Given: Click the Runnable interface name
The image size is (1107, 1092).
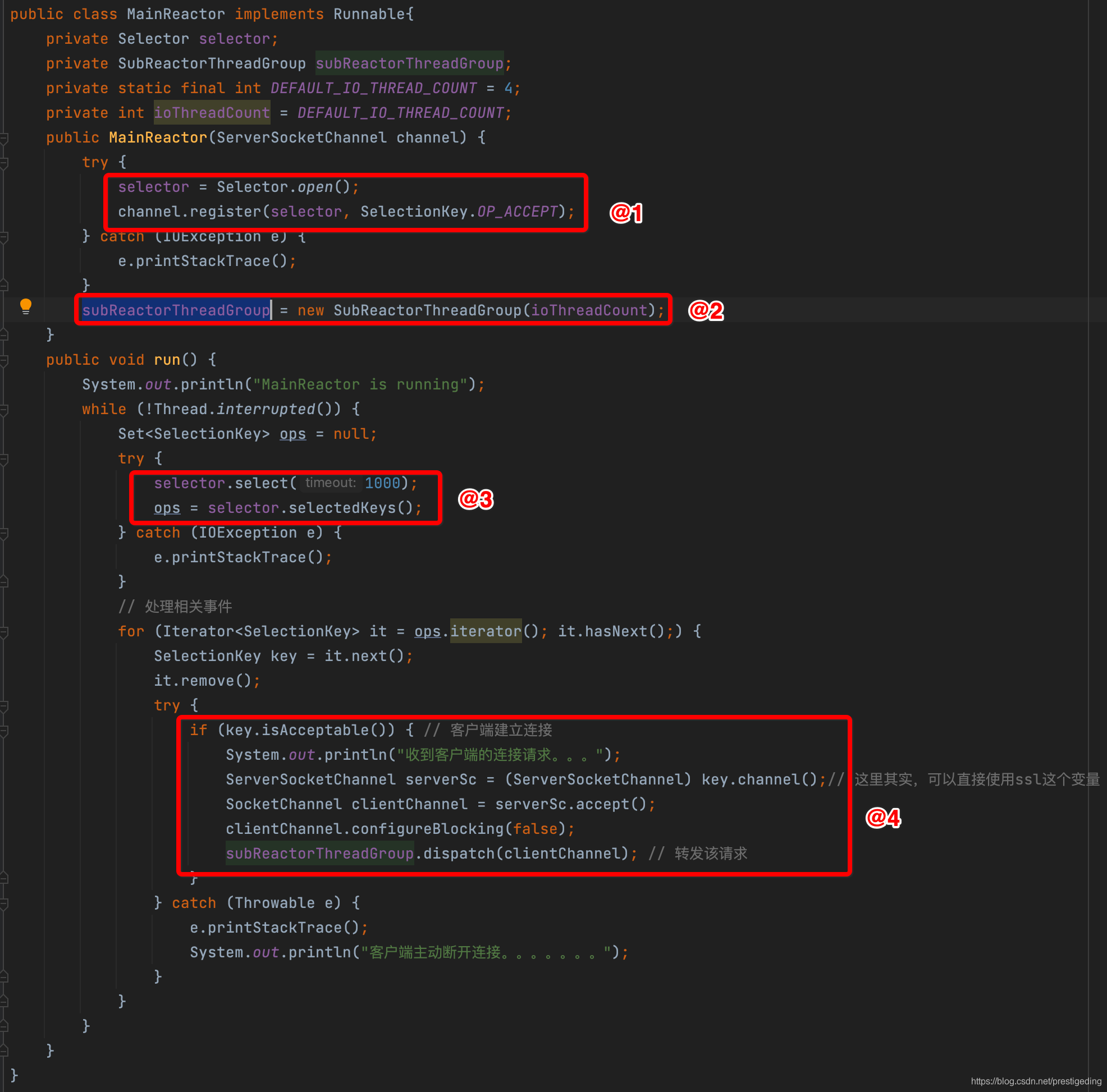Looking at the screenshot, I should [369, 15].
